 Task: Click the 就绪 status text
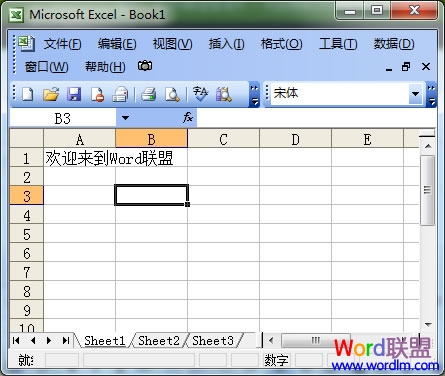[x=26, y=360]
